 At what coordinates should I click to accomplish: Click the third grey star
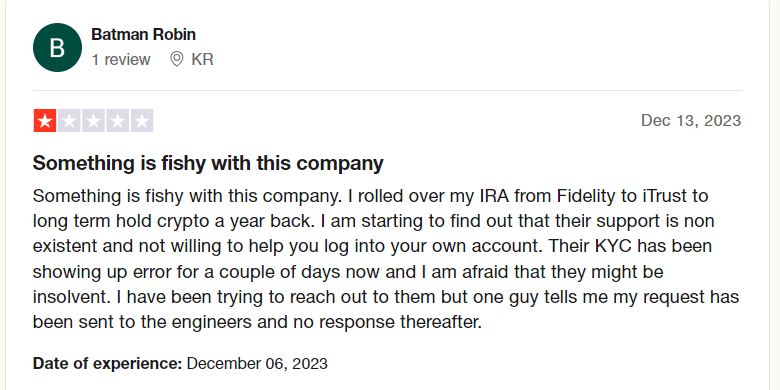tap(94, 121)
